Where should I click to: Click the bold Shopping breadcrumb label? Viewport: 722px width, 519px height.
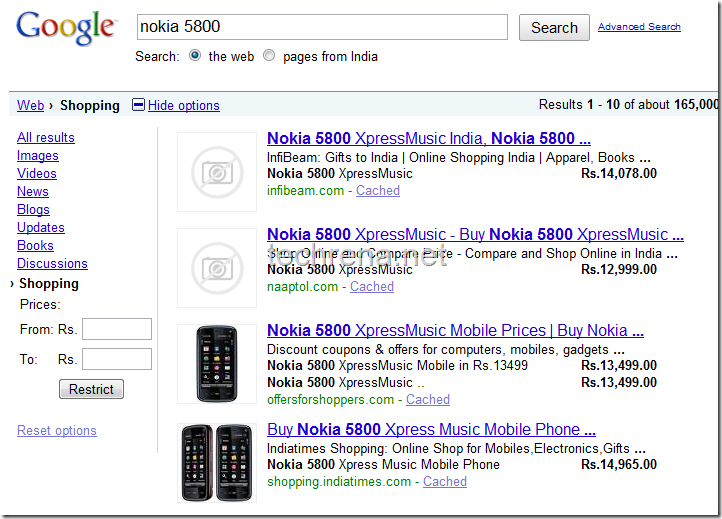pyautogui.click(x=90, y=105)
